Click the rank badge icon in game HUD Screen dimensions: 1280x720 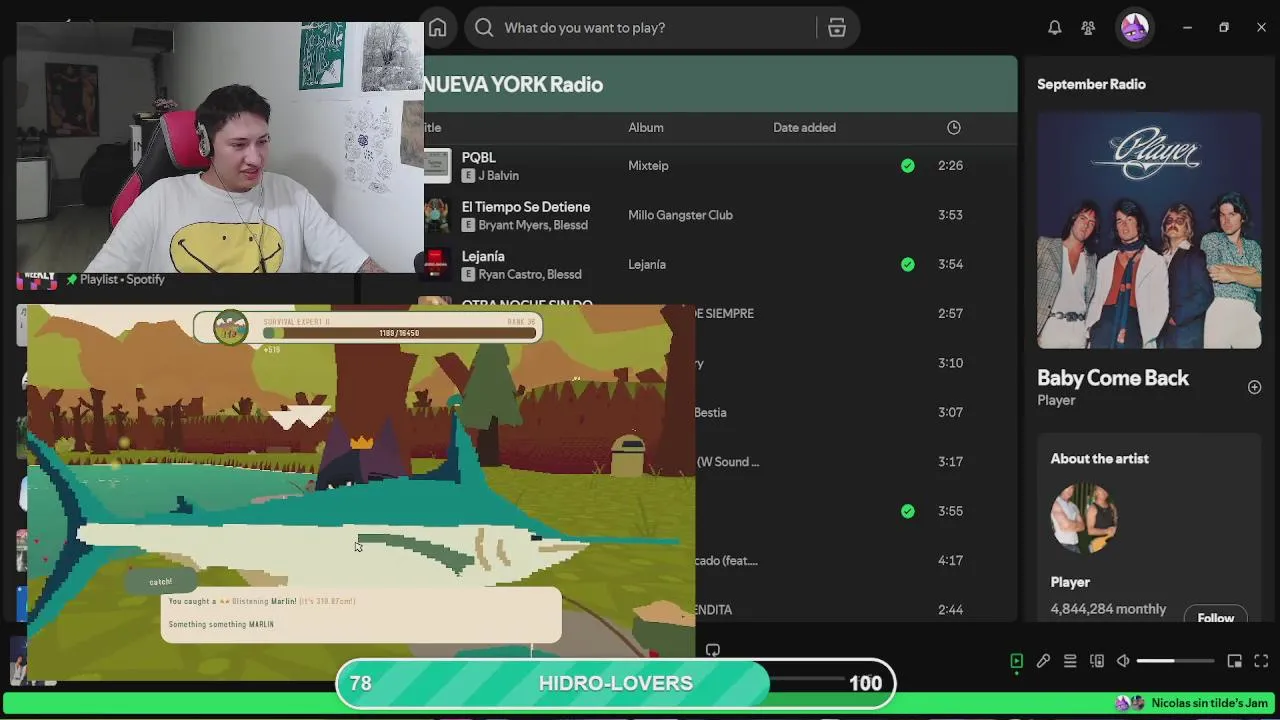(x=231, y=328)
